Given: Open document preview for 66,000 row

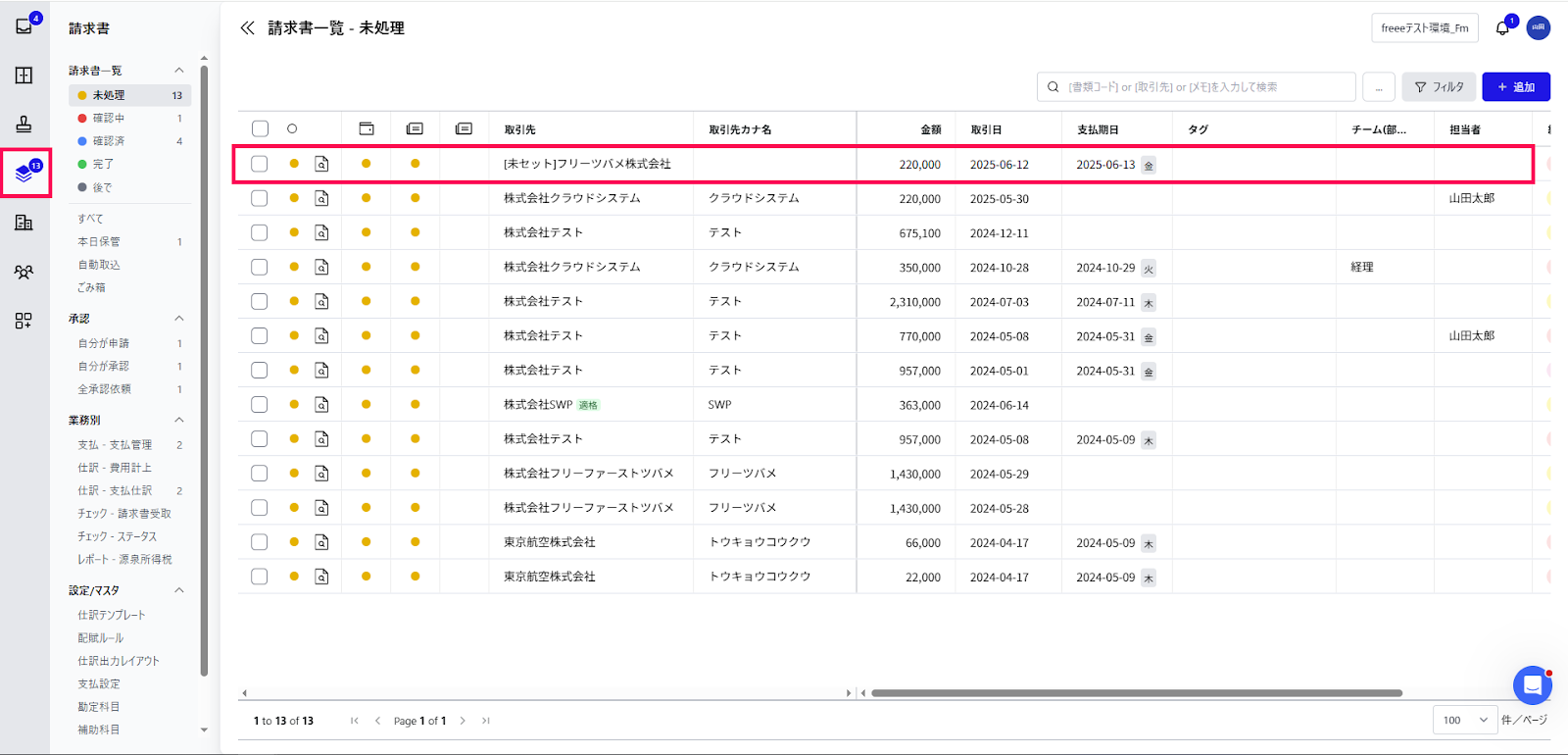Looking at the screenshot, I should click(321, 541).
